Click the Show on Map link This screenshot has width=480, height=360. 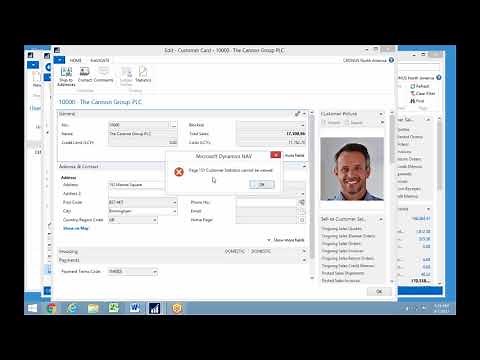(76, 228)
